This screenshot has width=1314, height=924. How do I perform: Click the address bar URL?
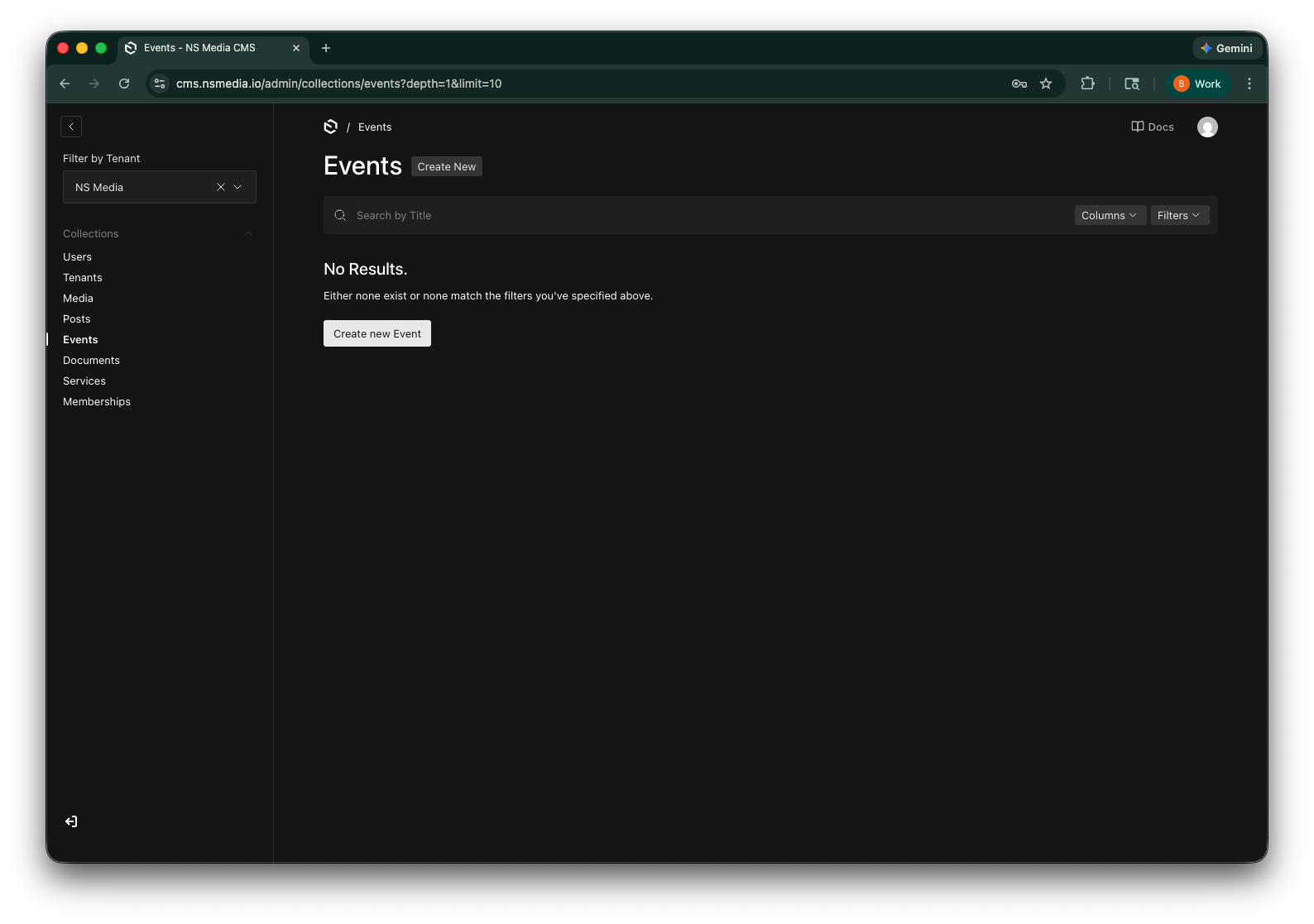click(x=338, y=84)
